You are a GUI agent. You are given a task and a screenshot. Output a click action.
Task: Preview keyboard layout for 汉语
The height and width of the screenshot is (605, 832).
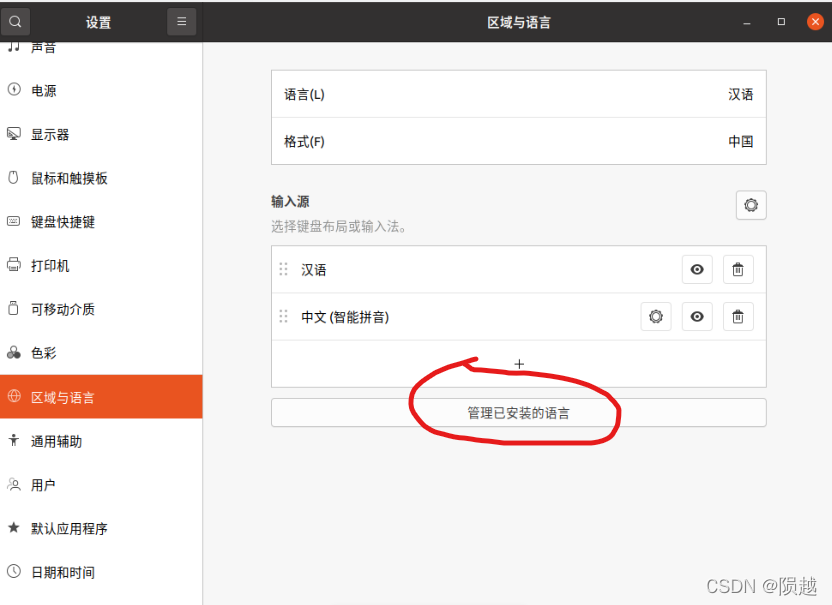click(x=697, y=270)
